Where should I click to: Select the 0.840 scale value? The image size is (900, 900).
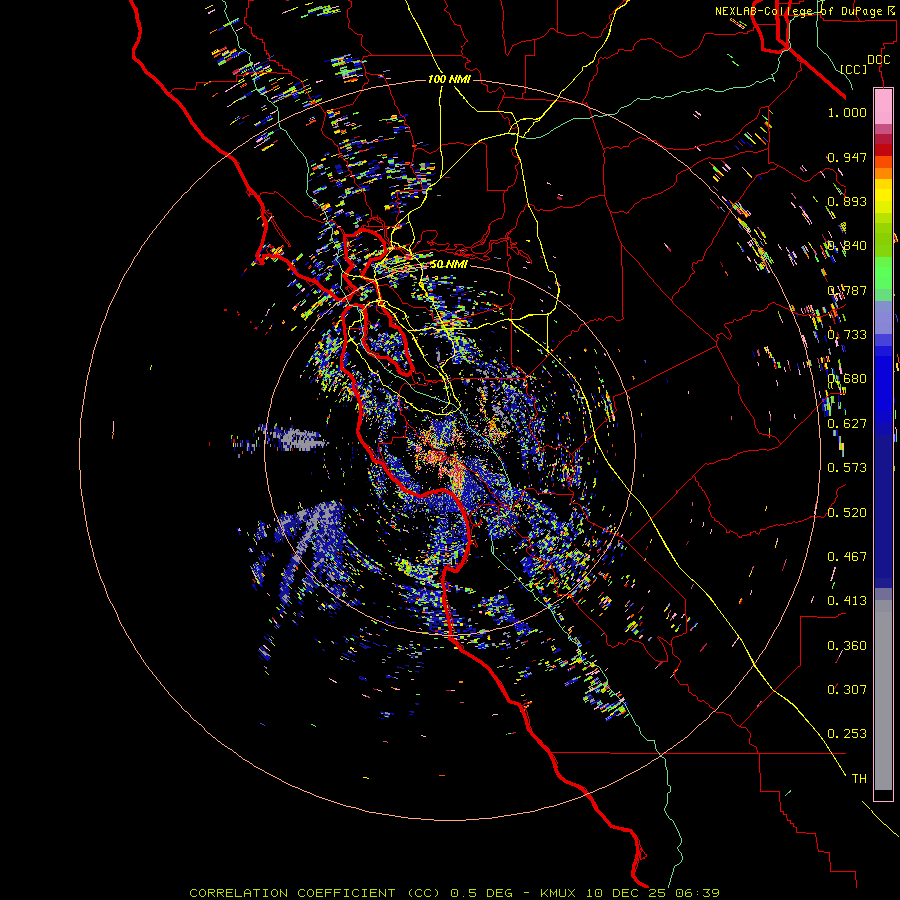pyautogui.click(x=847, y=246)
